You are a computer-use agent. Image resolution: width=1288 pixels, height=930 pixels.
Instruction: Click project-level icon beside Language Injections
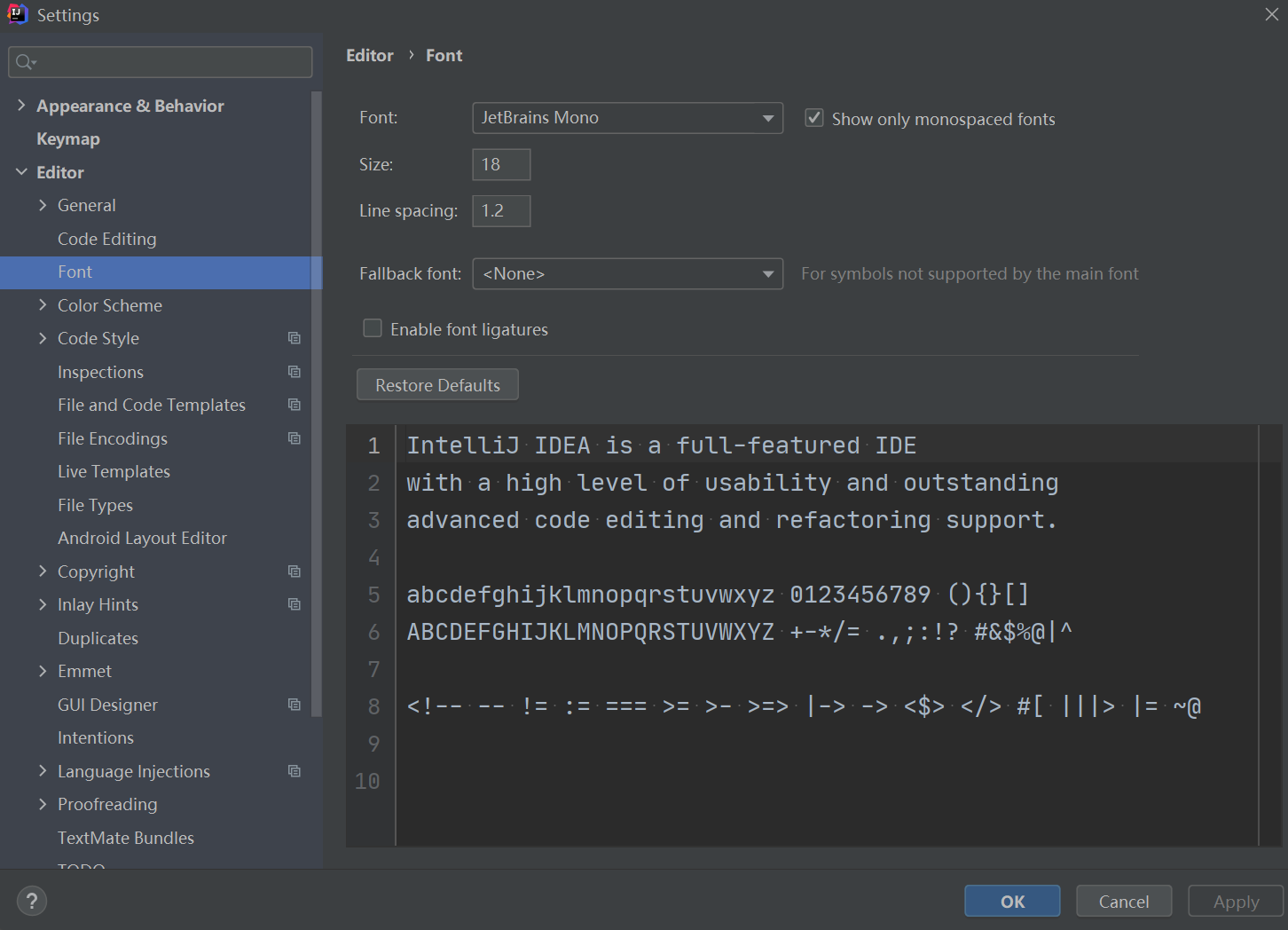click(x=295, y=771)
